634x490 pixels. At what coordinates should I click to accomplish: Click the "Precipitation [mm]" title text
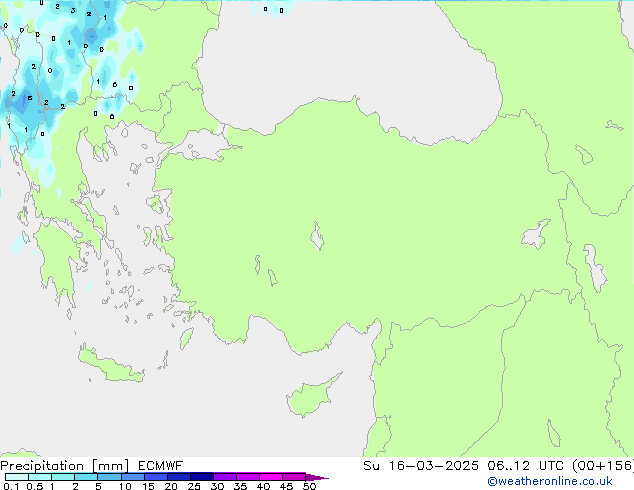(x=65, y=466)
